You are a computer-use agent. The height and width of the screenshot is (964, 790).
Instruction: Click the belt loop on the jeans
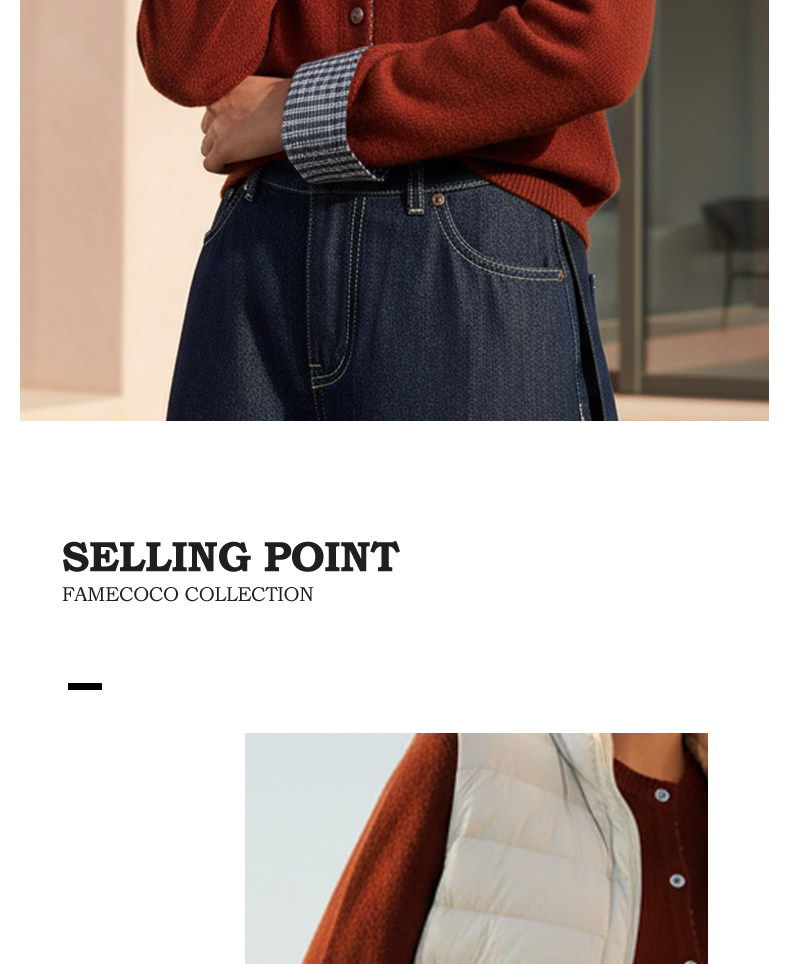(x=416, y=189)
